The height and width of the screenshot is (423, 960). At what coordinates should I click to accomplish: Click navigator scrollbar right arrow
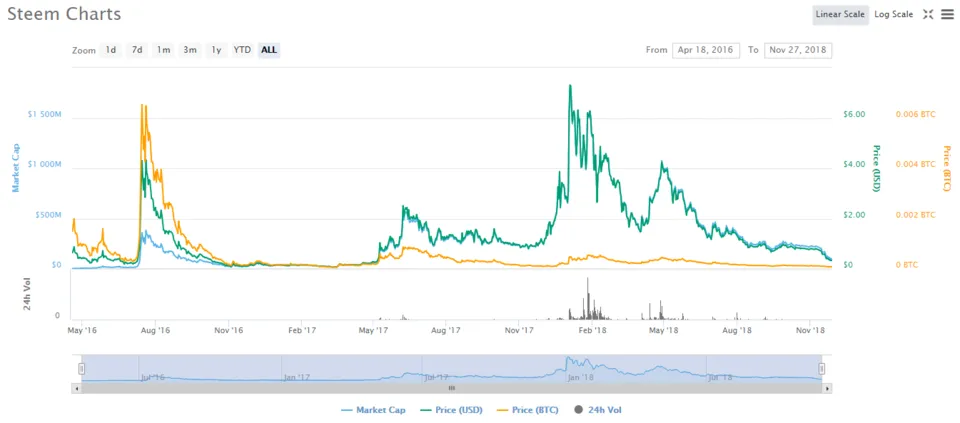827,388
